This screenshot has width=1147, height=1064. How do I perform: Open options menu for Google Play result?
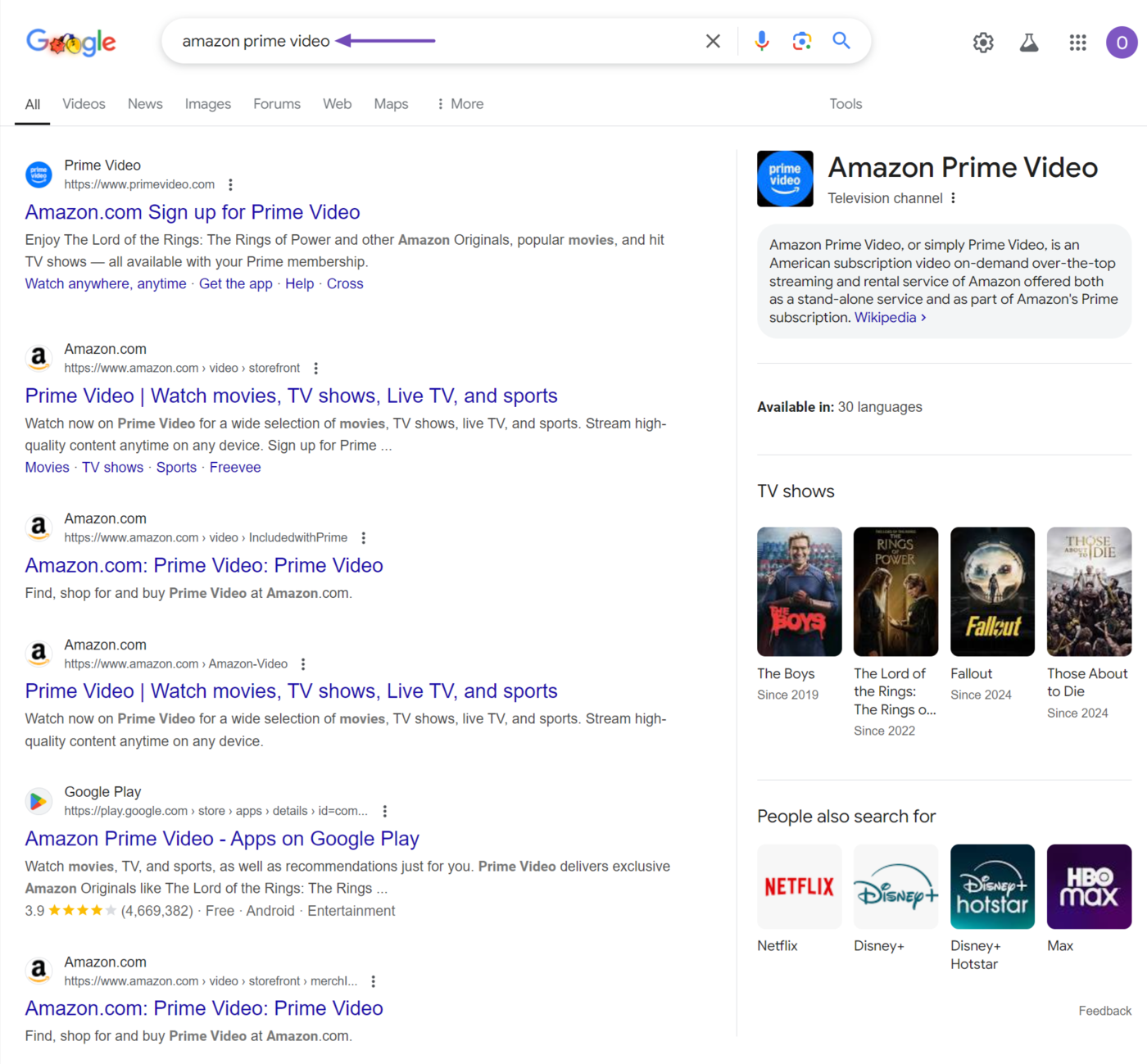coord(385,811)
